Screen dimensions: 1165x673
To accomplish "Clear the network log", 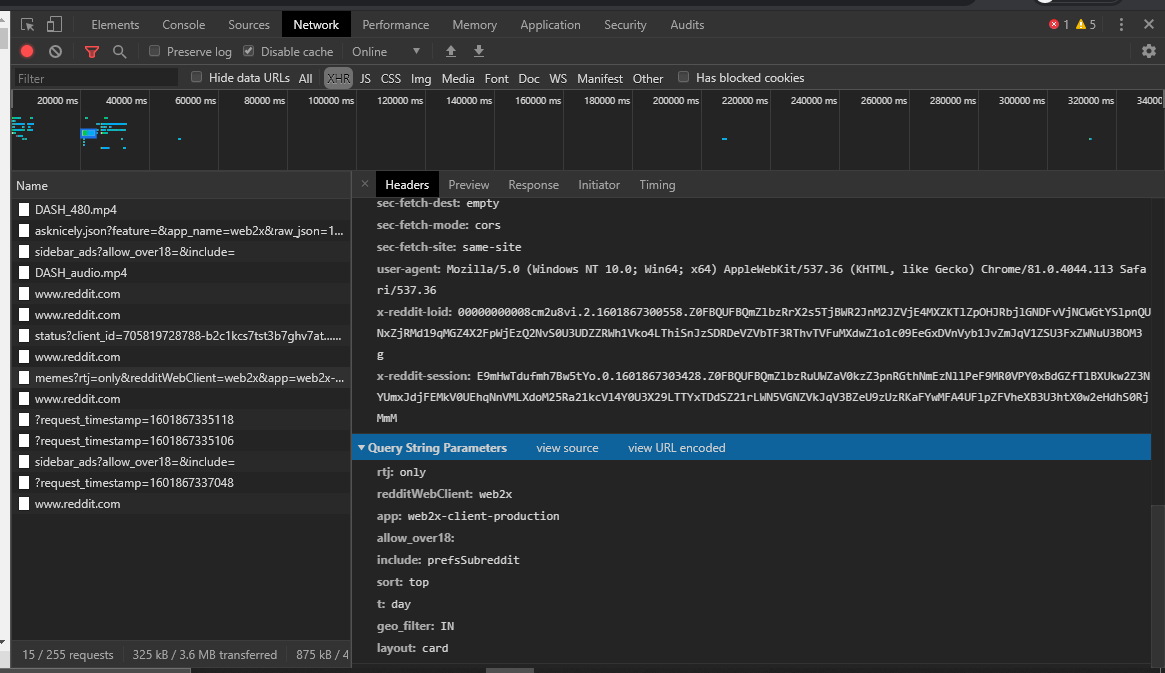I will [x=55, y=52].
